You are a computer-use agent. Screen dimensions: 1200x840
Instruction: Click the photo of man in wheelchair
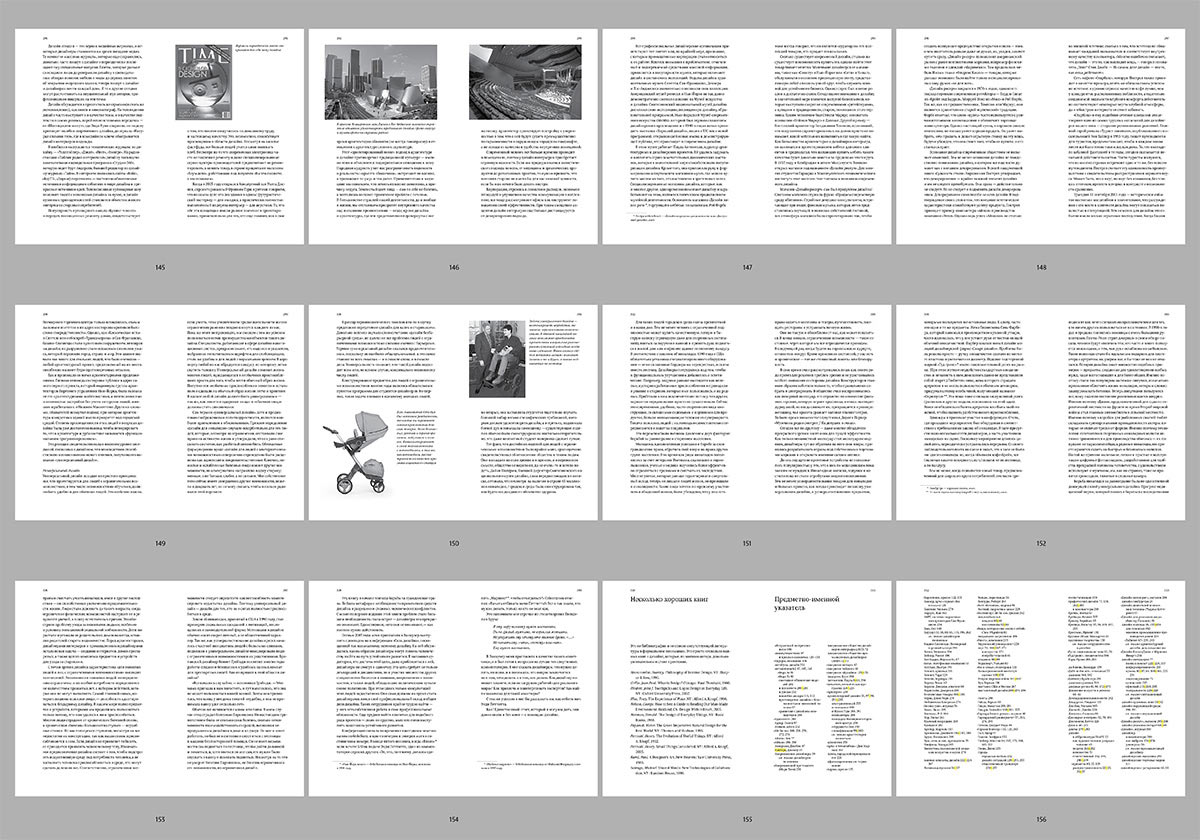pos(508,354)
